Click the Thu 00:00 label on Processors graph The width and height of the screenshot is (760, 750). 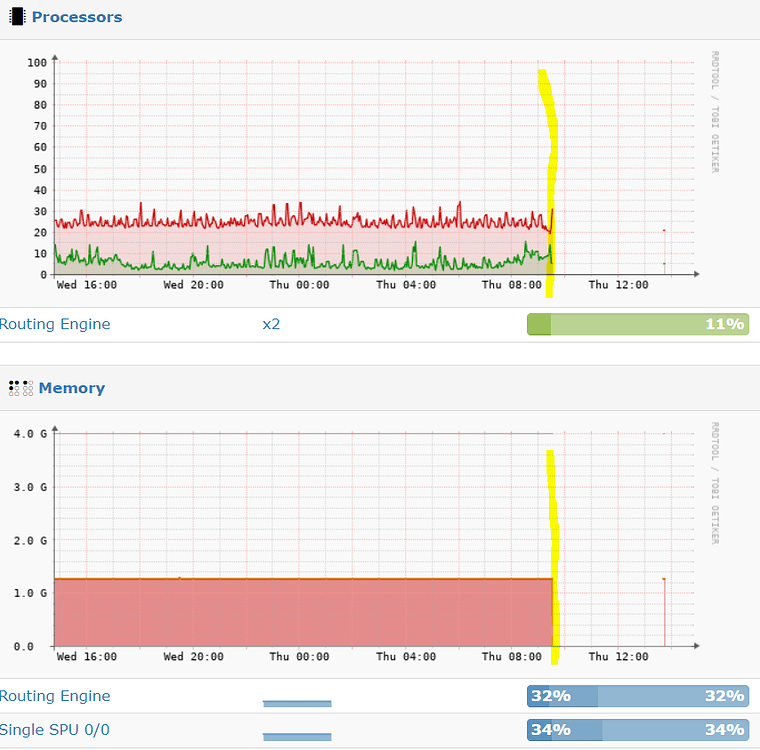(300, 285)
